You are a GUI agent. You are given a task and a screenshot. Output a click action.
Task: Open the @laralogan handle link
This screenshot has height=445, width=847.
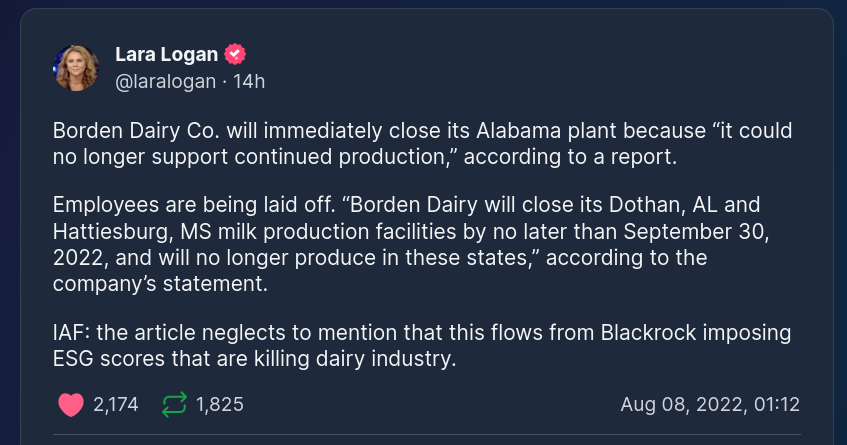coord(166,81)
